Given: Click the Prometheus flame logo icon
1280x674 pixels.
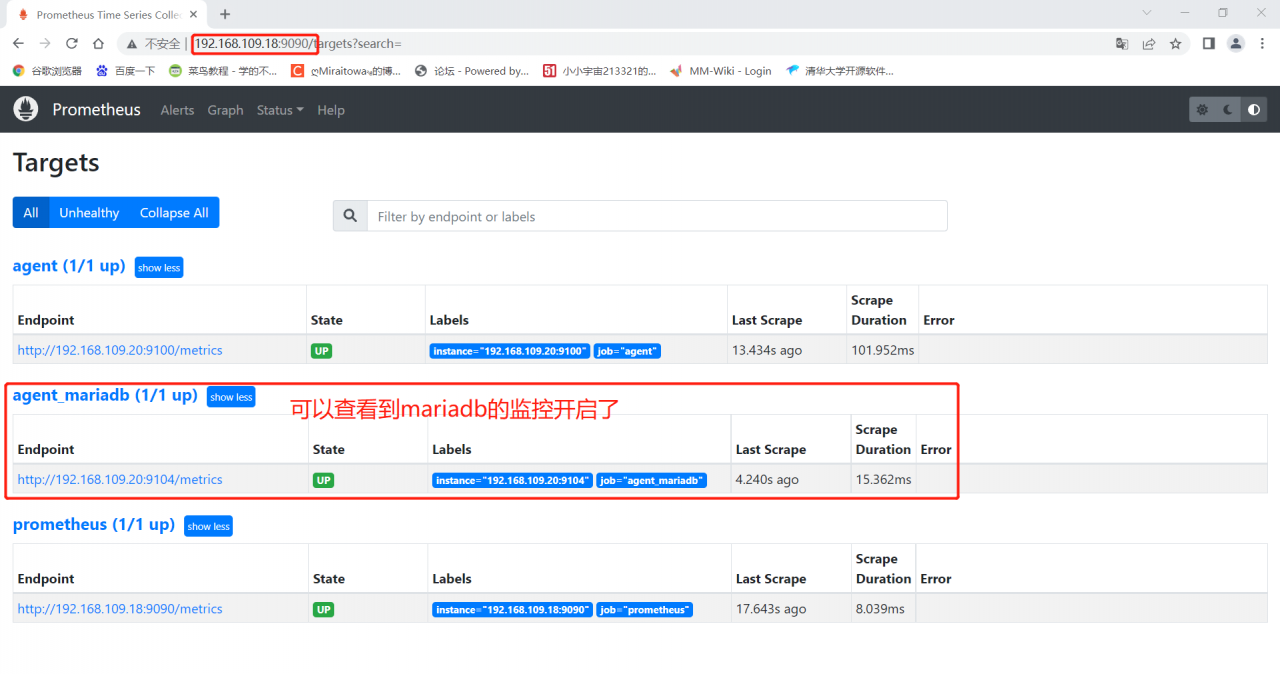Looking at the screenshot, I should (x=26, y=109).
